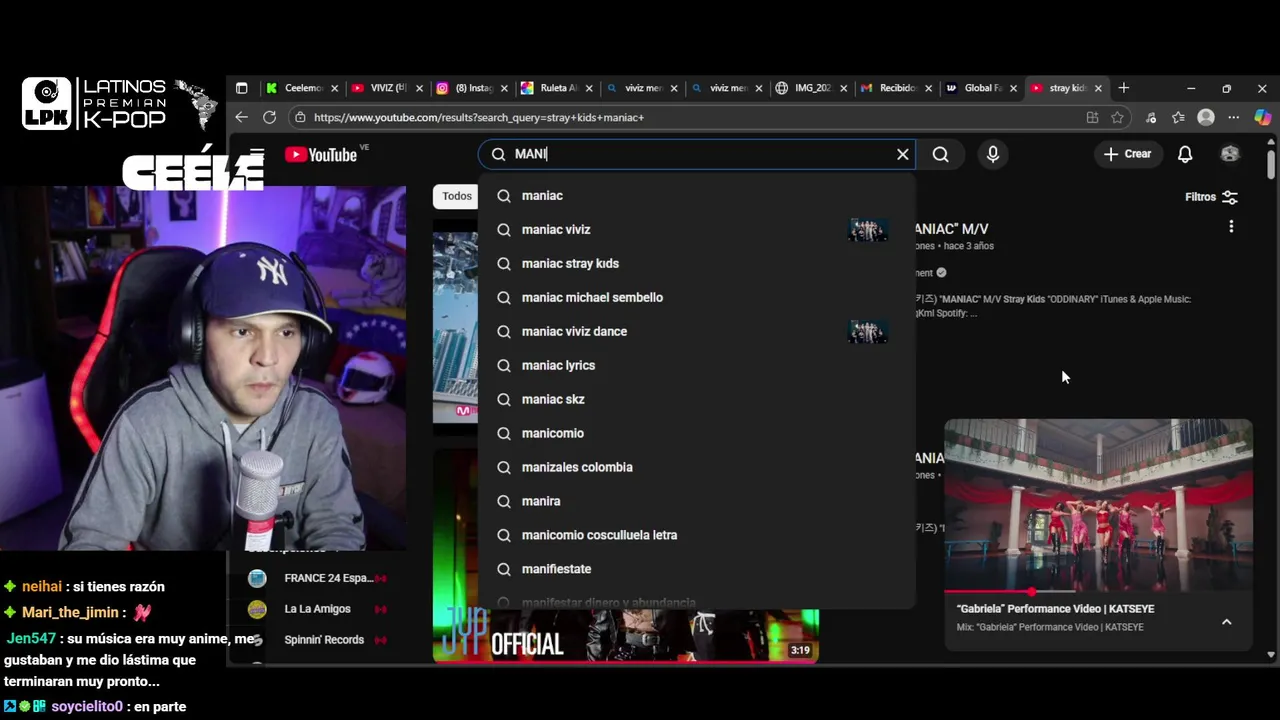Select suggestion 'maniac stray kids'
Screen dimensions: 1280x720
click(696, 264)
